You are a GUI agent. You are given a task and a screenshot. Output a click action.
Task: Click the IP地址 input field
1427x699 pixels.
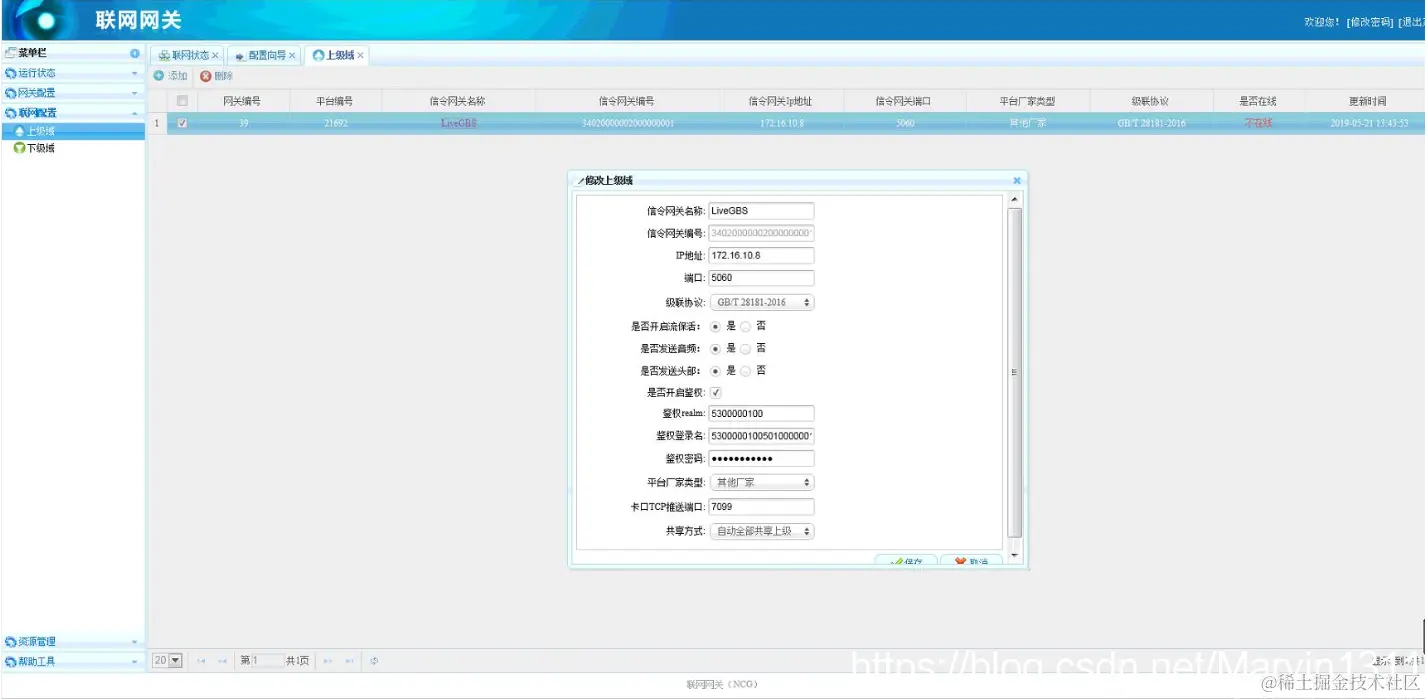point(760,255)
